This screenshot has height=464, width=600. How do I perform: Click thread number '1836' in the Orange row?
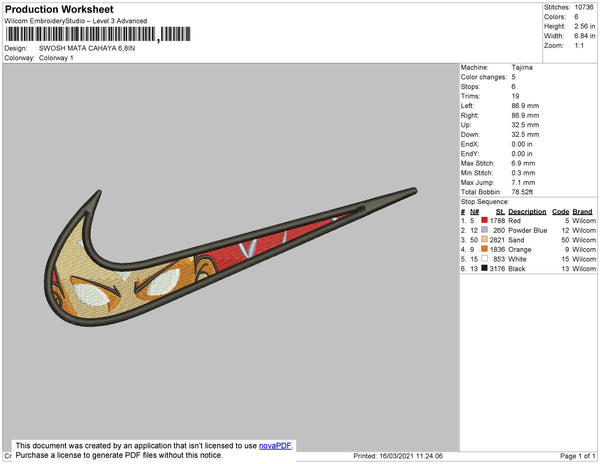click(497, 249)
